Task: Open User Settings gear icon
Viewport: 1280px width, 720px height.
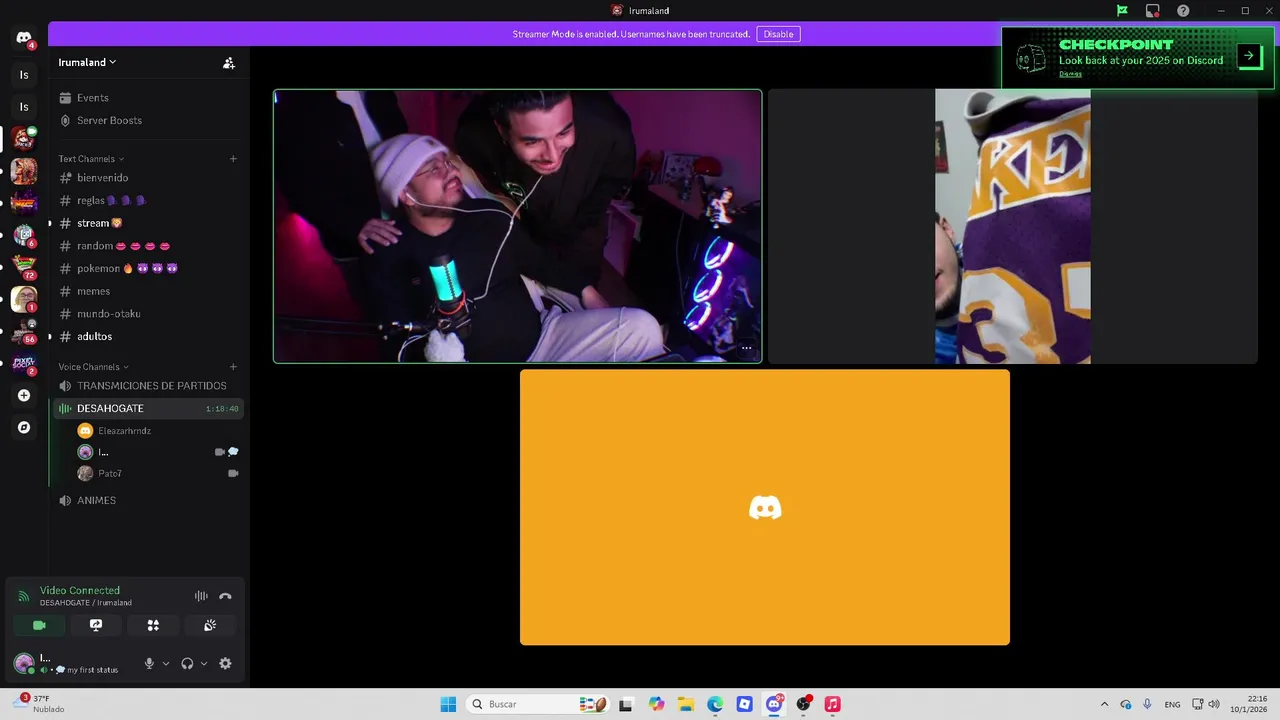Action: pos(225,663)
